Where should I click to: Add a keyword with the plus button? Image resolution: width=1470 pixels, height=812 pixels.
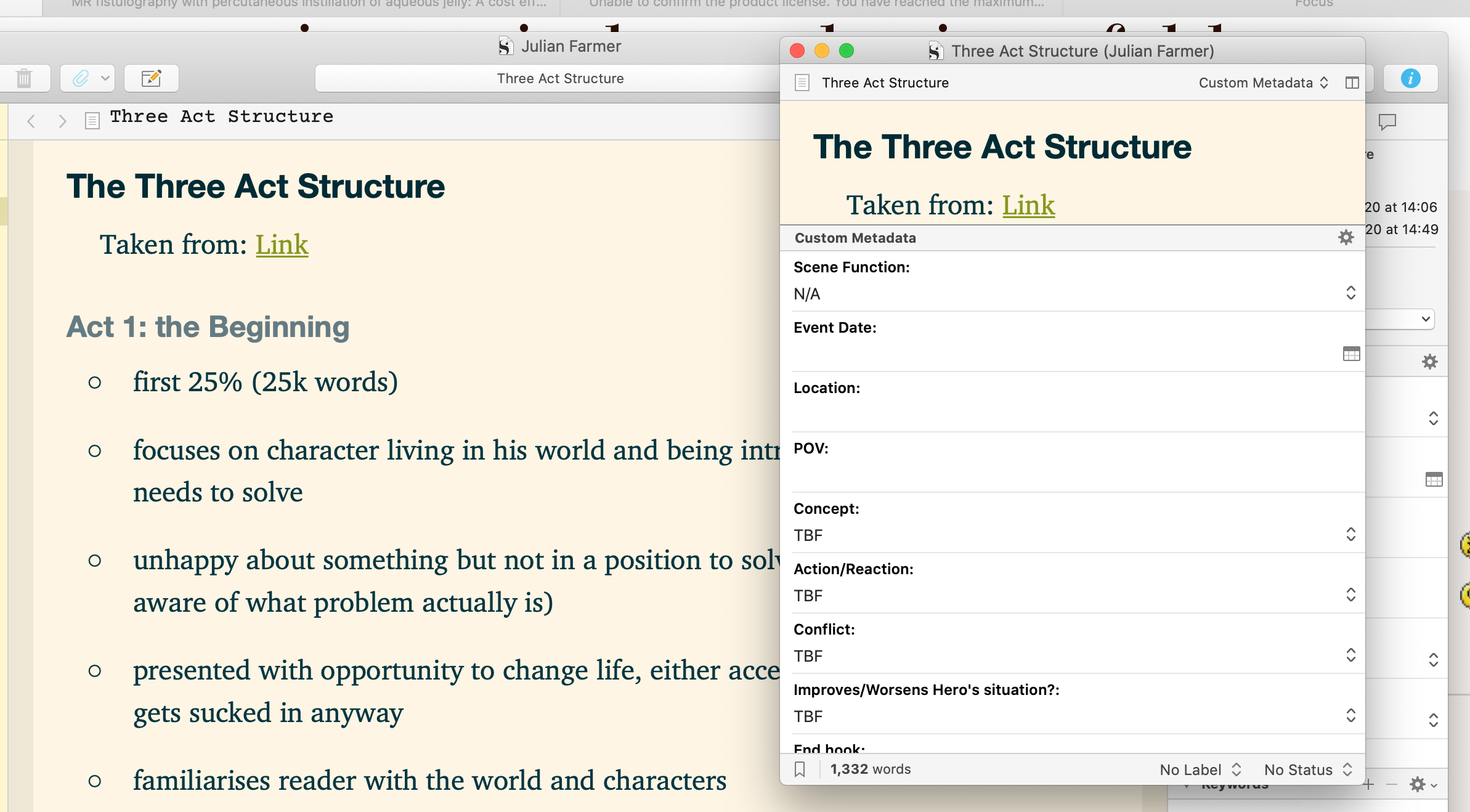pos(1368,784)
